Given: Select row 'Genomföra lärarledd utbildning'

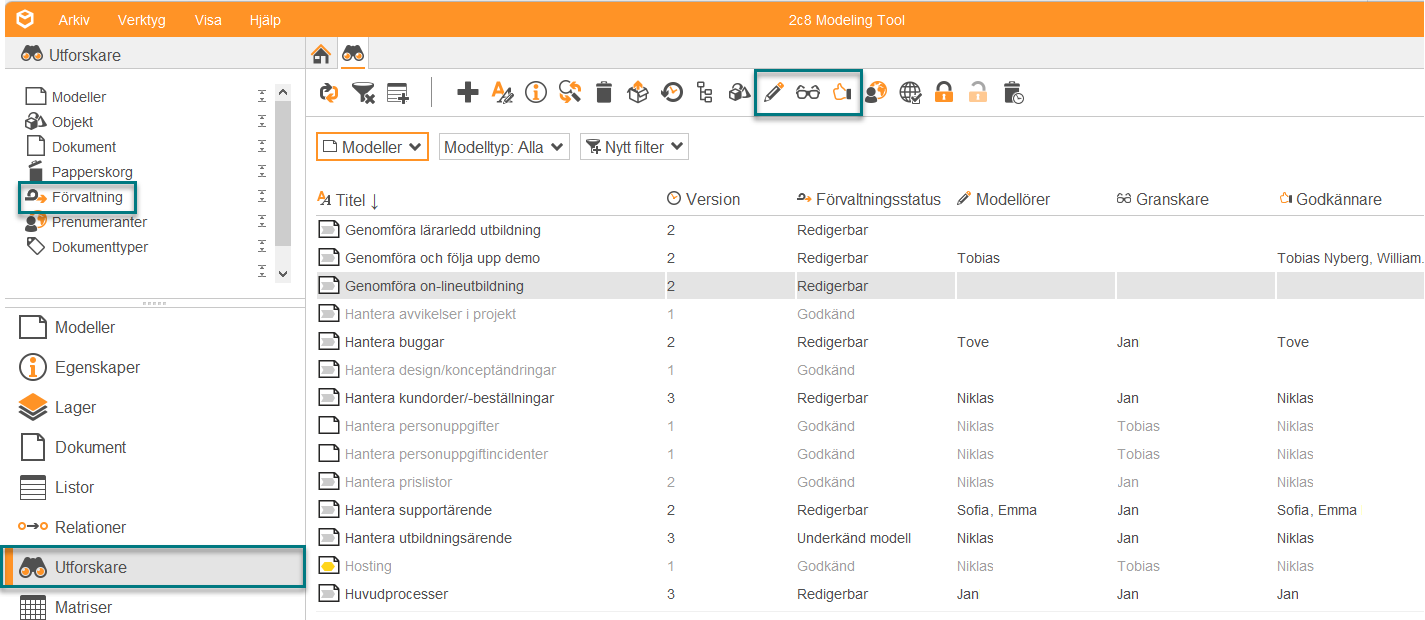Looking at the screenshot, I should pos(870,230).
